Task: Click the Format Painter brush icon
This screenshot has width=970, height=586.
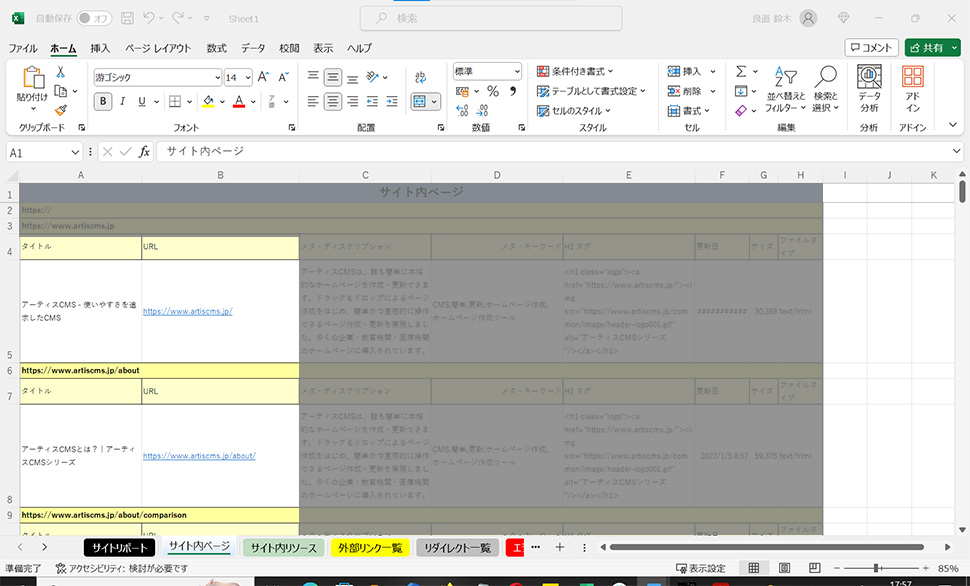Action: [61, 110]
